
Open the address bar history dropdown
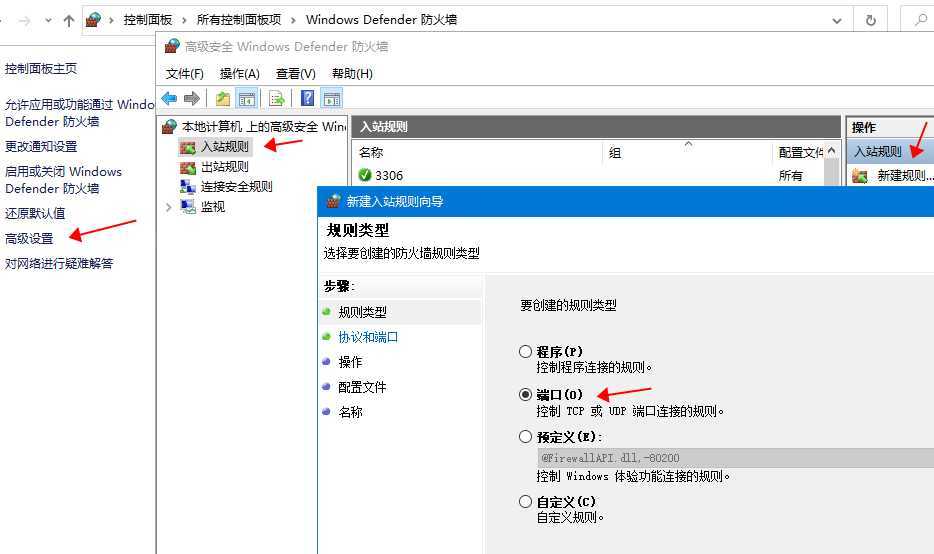click(837, 21)
